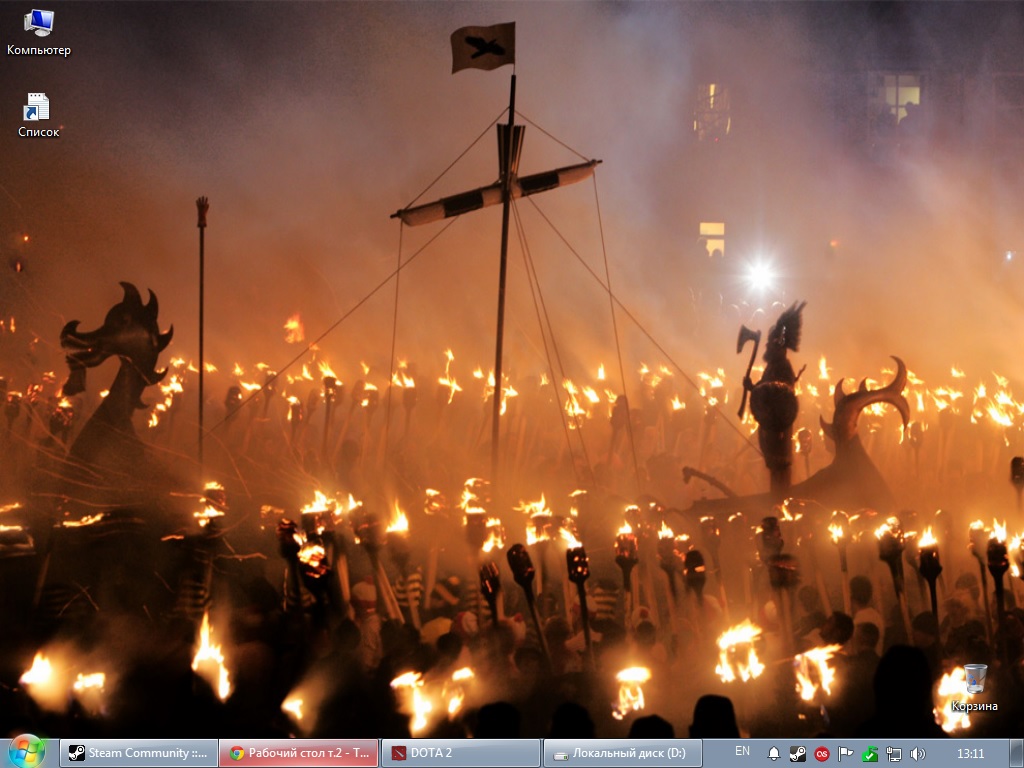
Task: Select the Компьютер desktop icon
Action: click(x=39, y=33)
